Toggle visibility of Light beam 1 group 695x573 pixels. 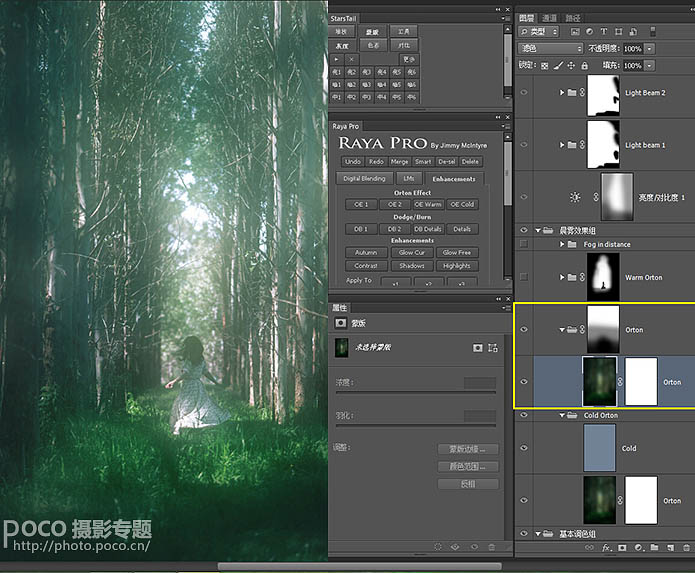tap(524, 144)
